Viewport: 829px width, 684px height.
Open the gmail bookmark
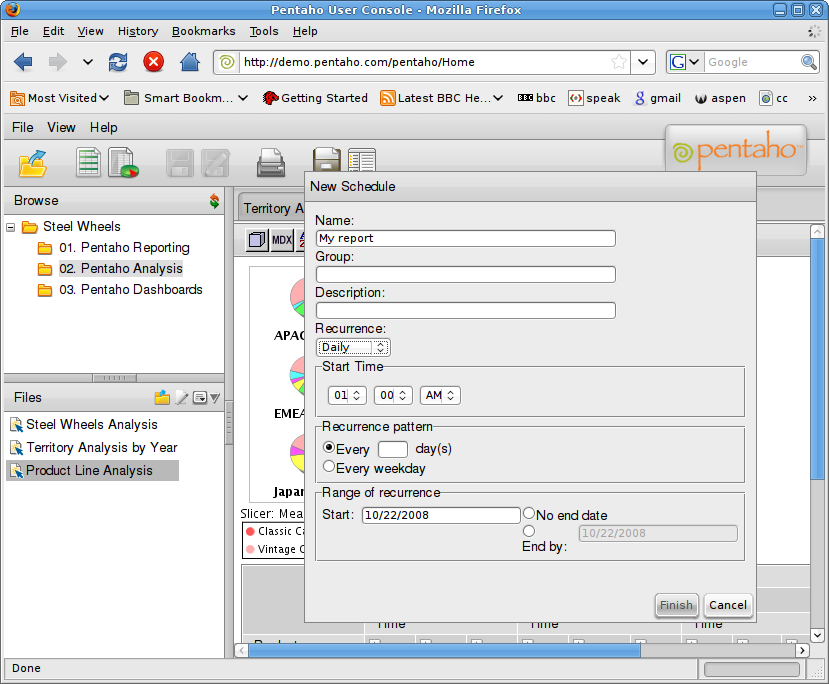click(658, 98)
